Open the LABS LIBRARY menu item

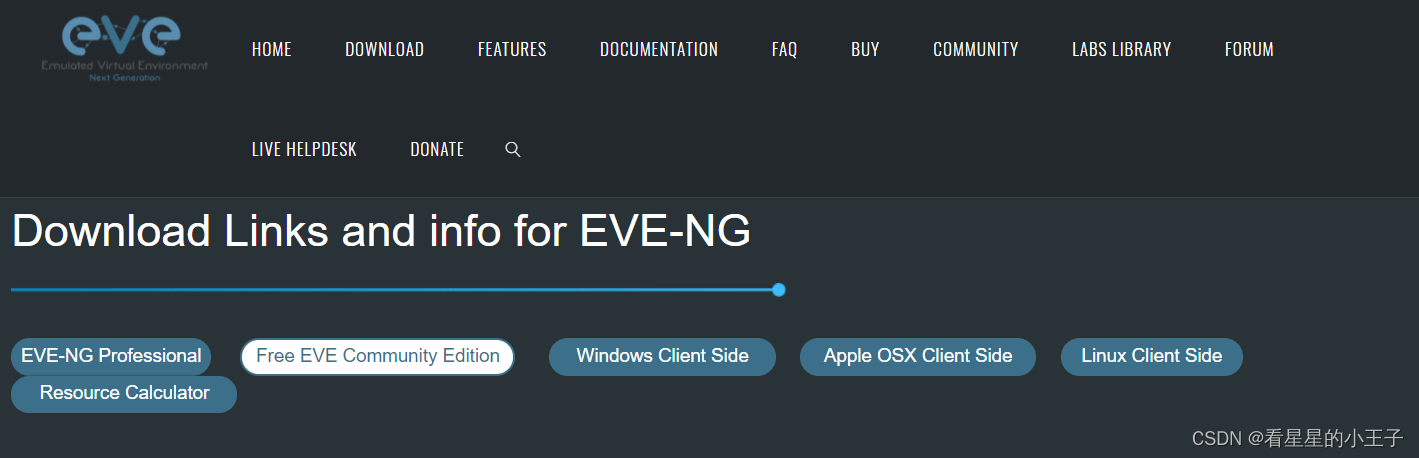click(1122, 49)
